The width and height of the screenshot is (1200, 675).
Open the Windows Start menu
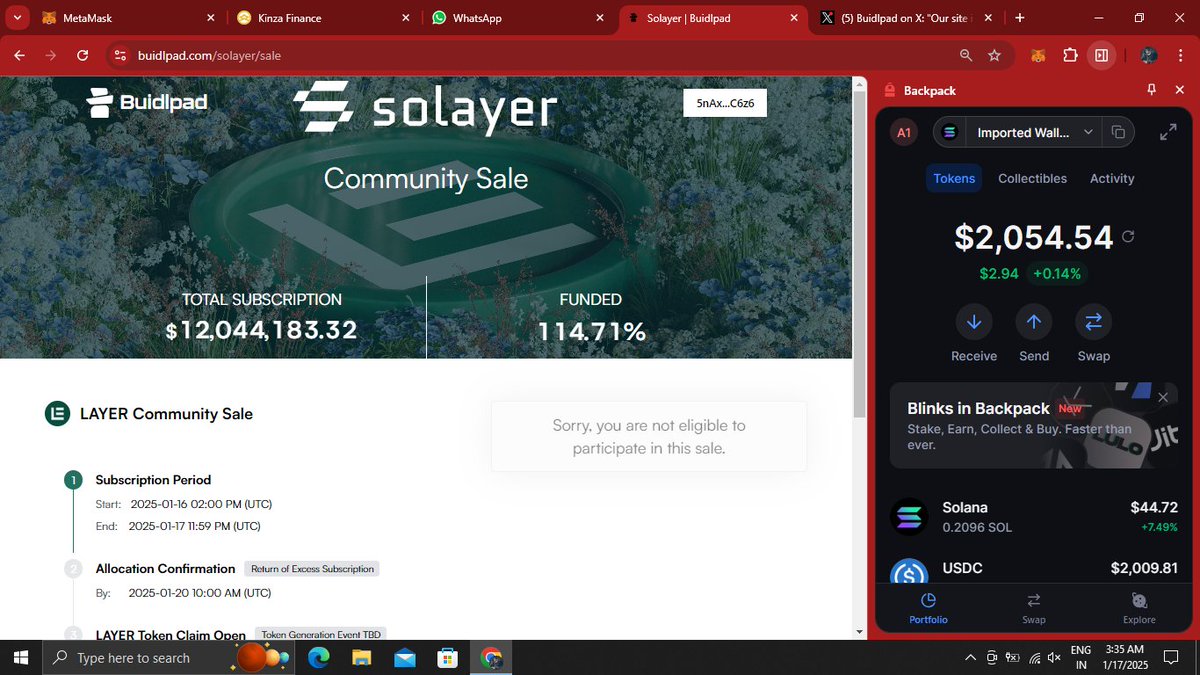point(20,657)
